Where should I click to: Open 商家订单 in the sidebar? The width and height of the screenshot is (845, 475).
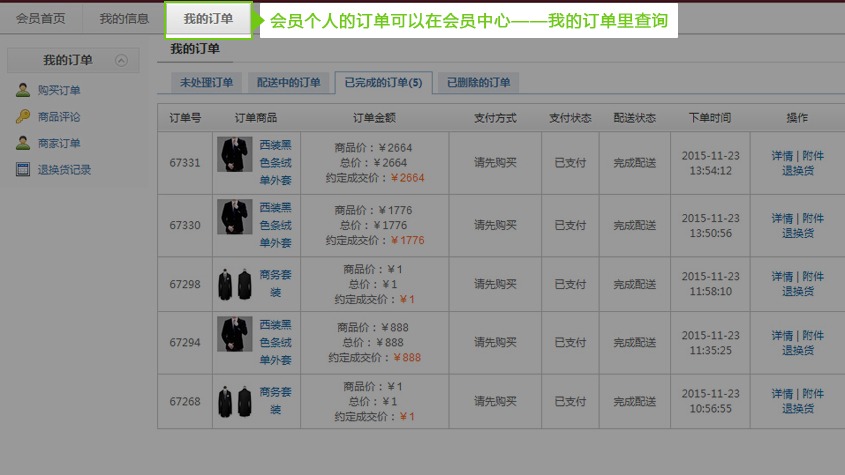point(59,143)
